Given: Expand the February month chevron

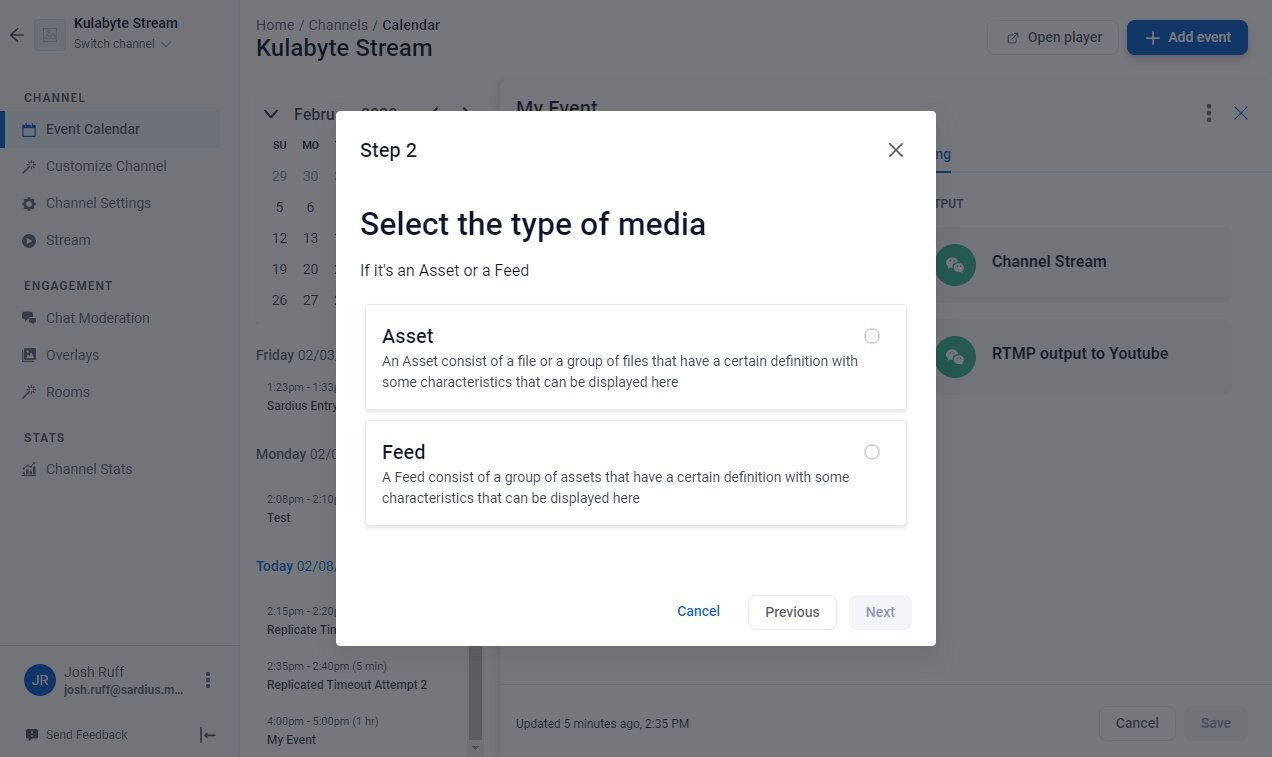Looking at the screenshot, I should [271, 114].
